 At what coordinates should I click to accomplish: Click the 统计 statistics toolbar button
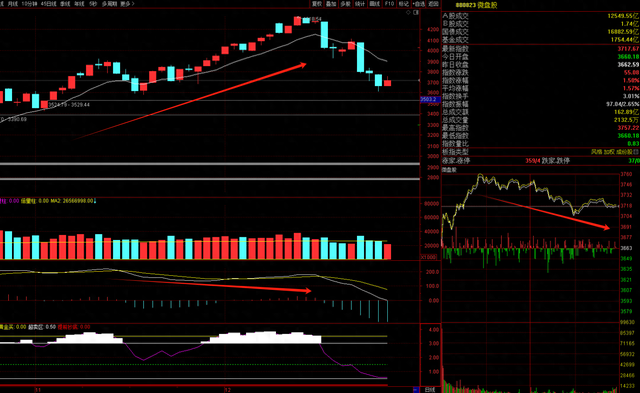[360, 4]
